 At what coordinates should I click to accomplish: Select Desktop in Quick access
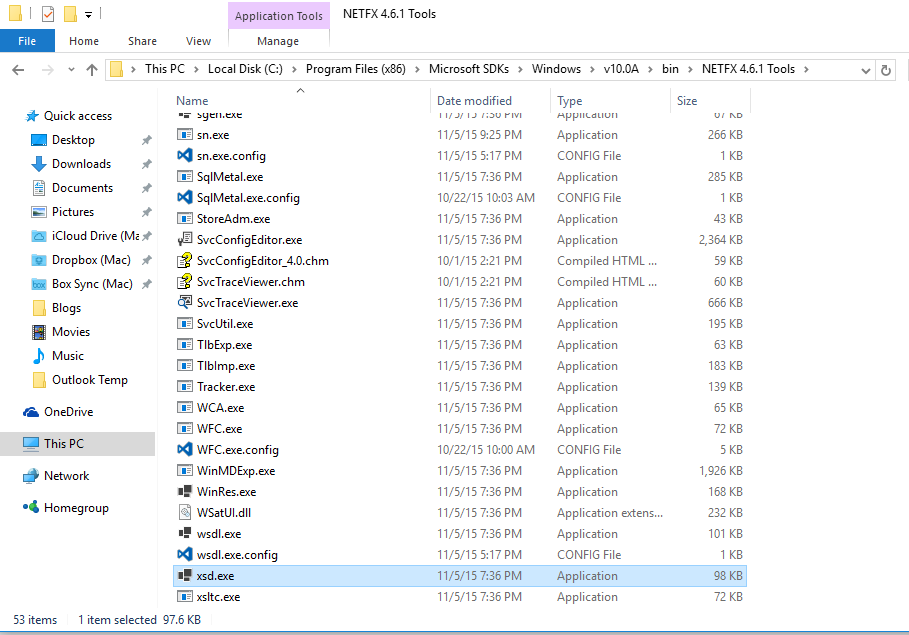click(73, 140)
